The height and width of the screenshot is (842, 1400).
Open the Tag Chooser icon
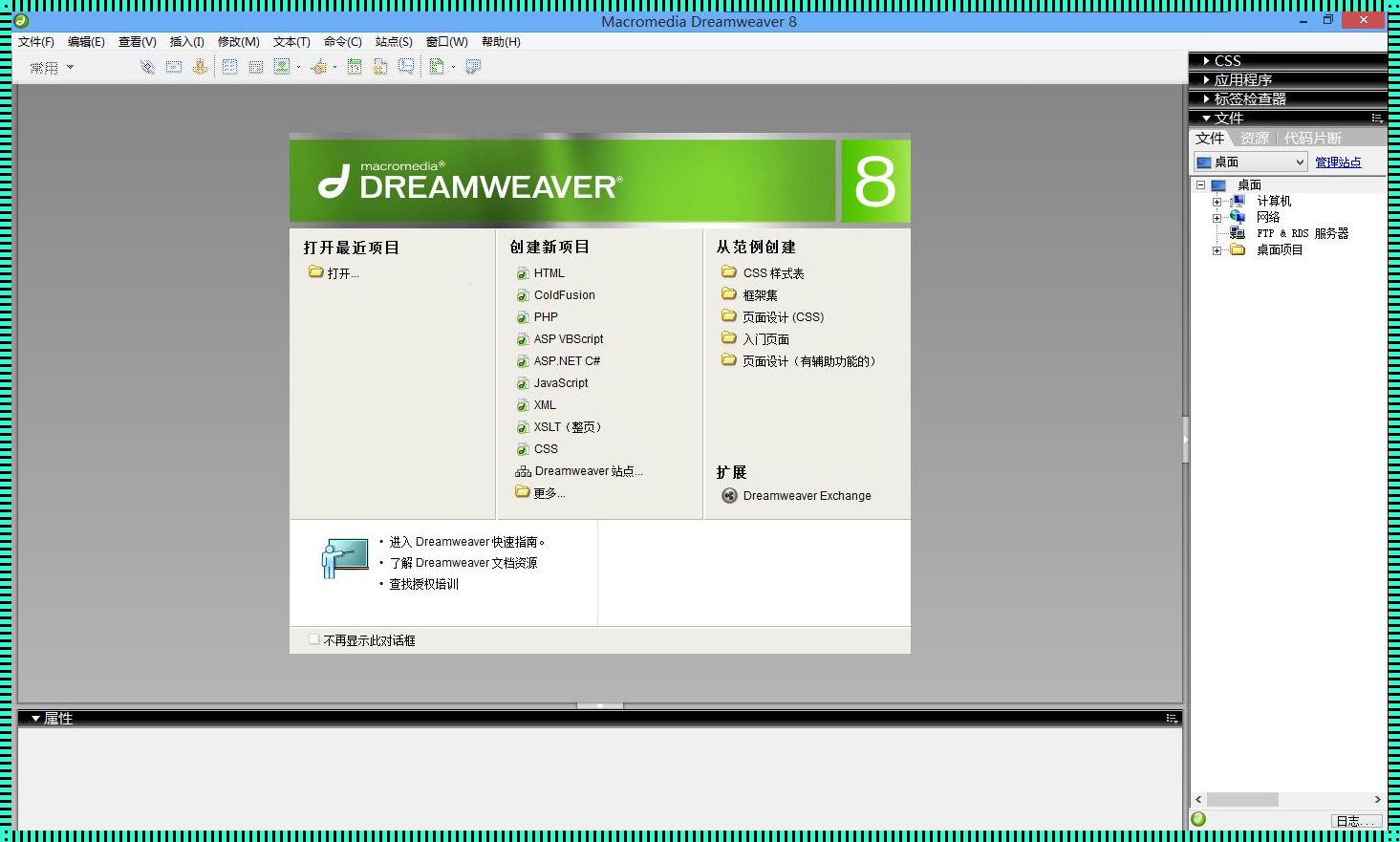tap(473, 67)
